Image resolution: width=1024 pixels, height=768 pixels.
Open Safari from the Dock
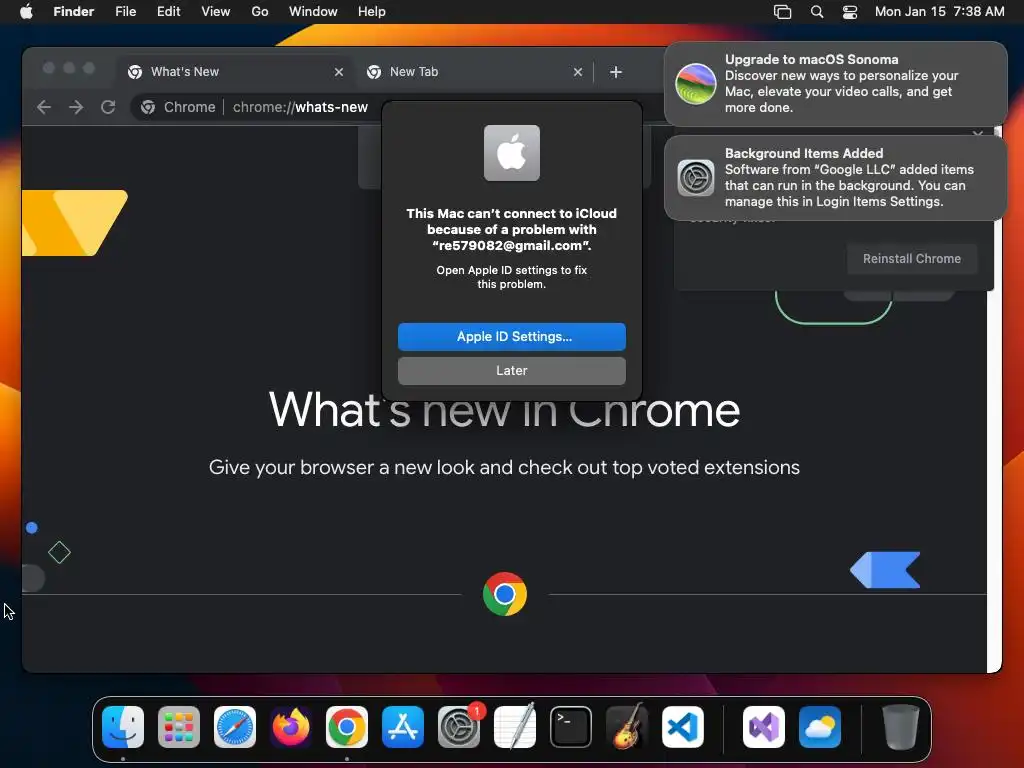click(235, 727)
